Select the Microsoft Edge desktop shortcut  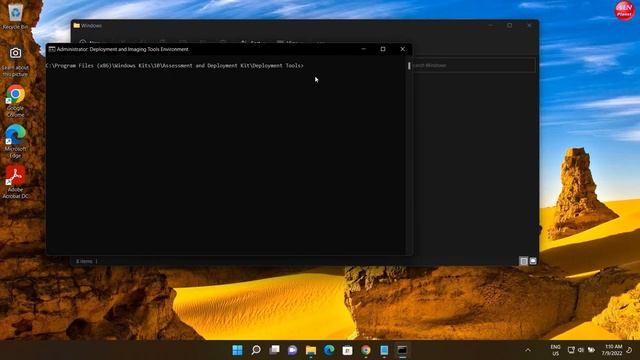coord(15,142)
